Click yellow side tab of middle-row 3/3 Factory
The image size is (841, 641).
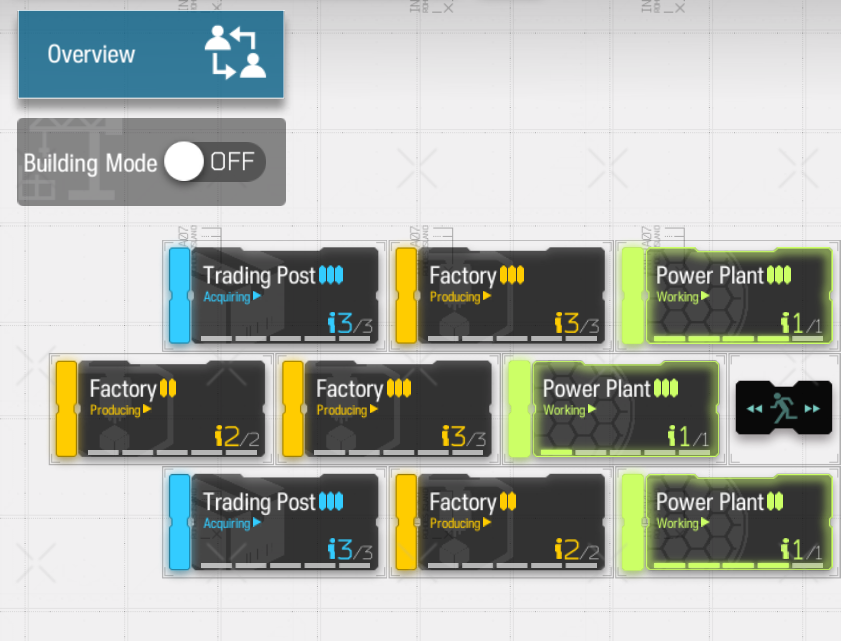293,409
